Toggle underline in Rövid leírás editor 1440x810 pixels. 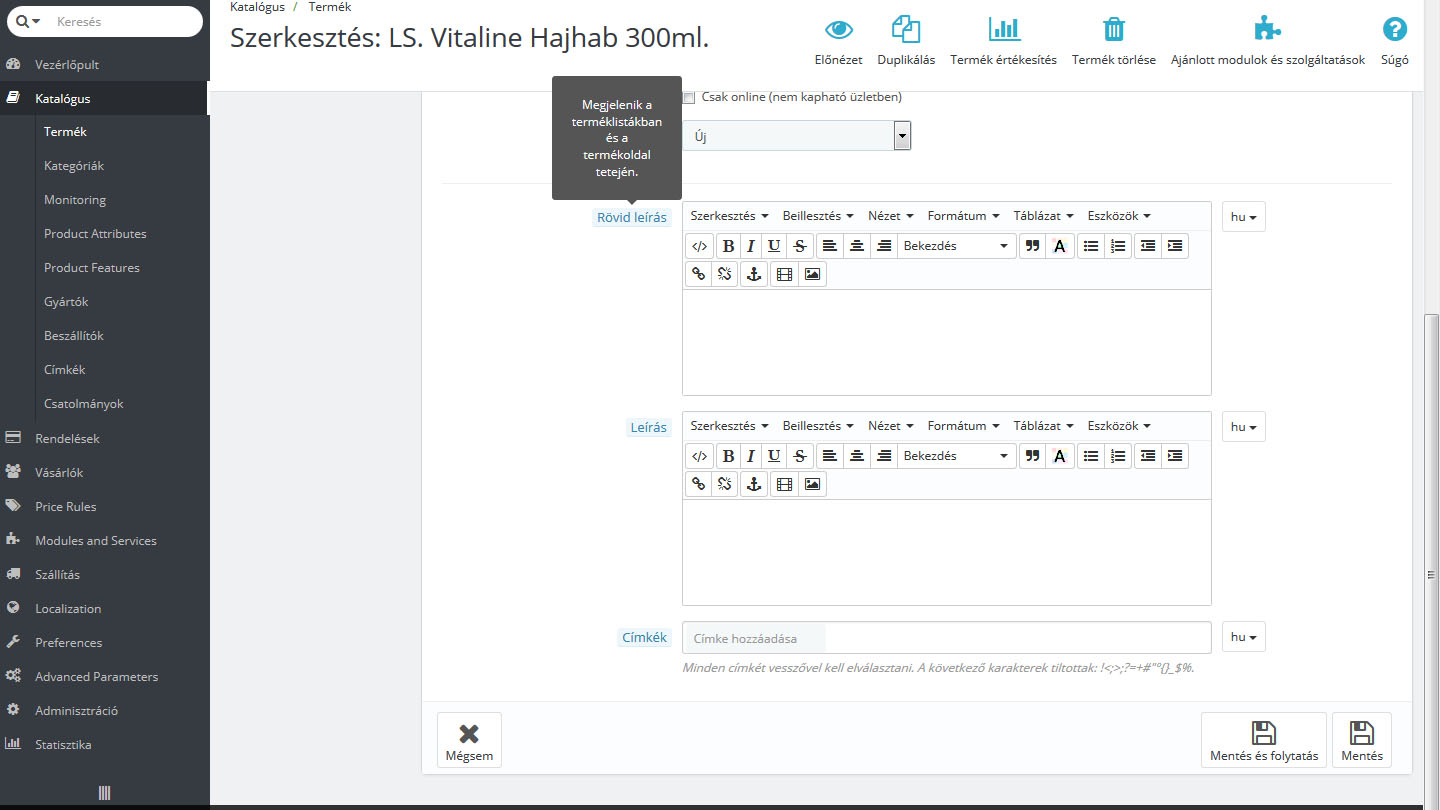[x=774, y=246]
